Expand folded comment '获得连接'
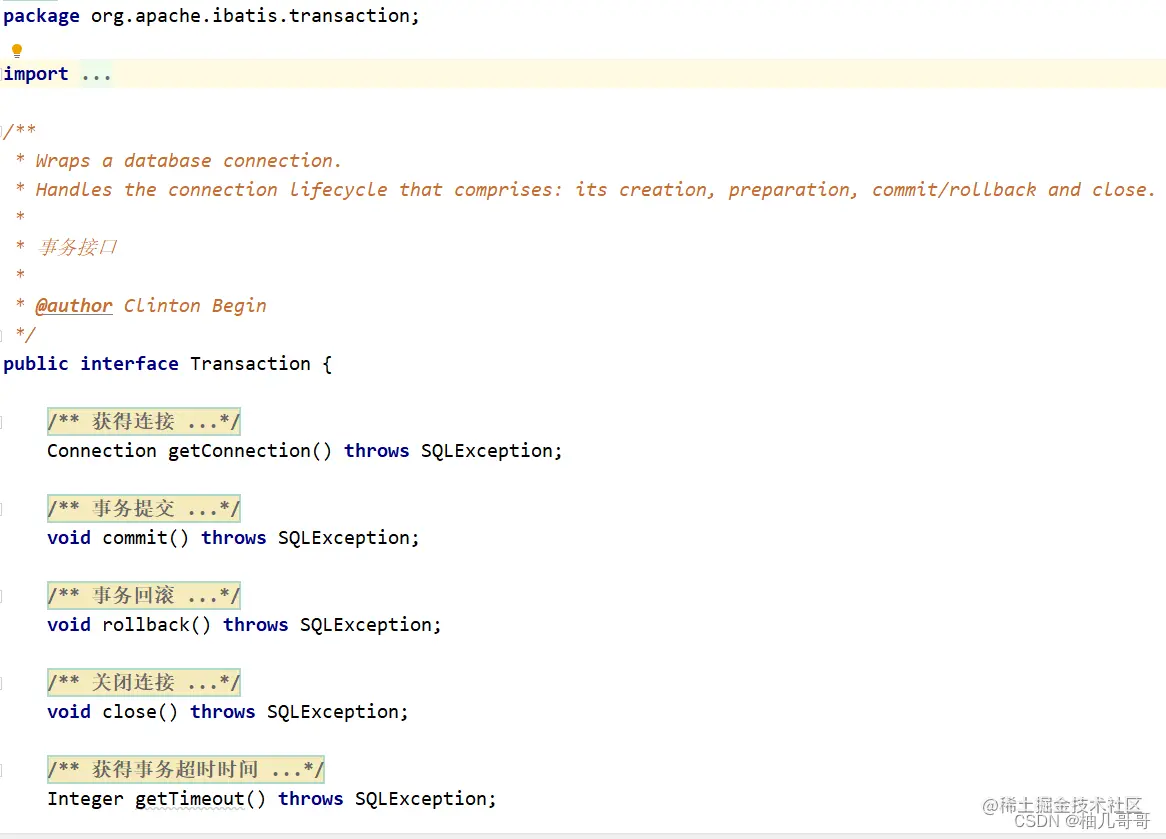1166x839 pixels. click(144, 422)
